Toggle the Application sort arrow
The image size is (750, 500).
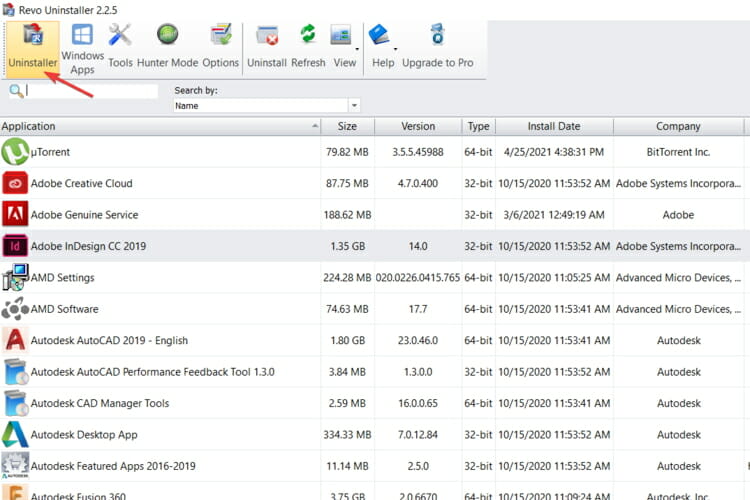click(315, 126)
